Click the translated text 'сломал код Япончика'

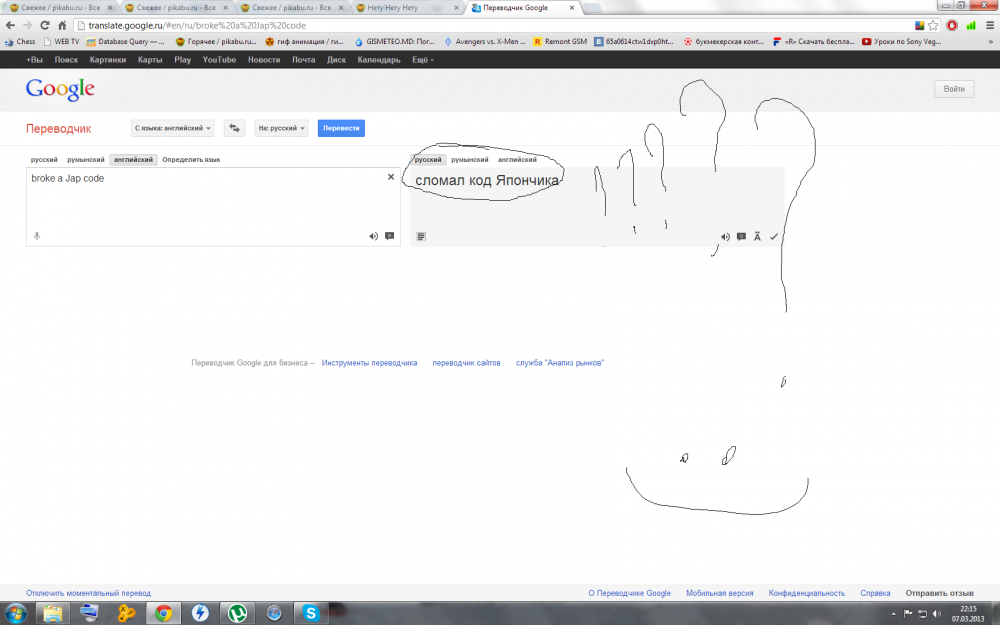pos(487,180)
